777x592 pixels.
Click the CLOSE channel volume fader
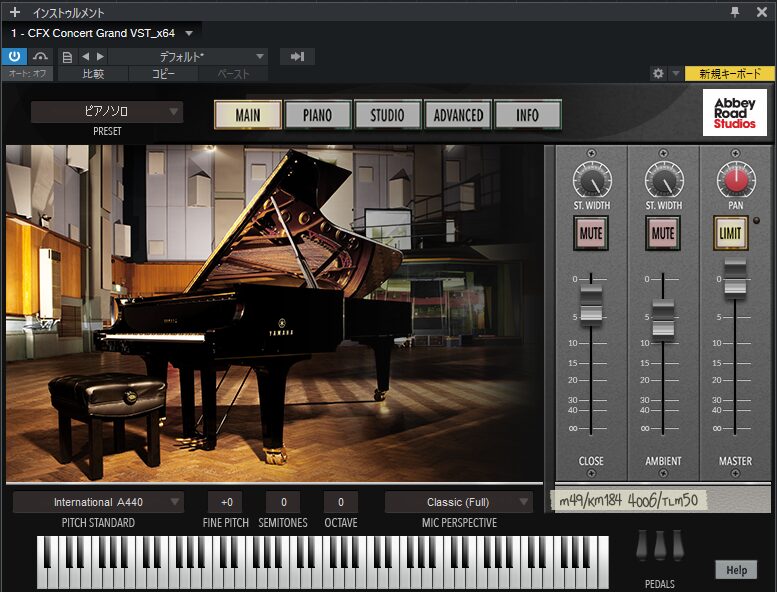pos(591,305)
